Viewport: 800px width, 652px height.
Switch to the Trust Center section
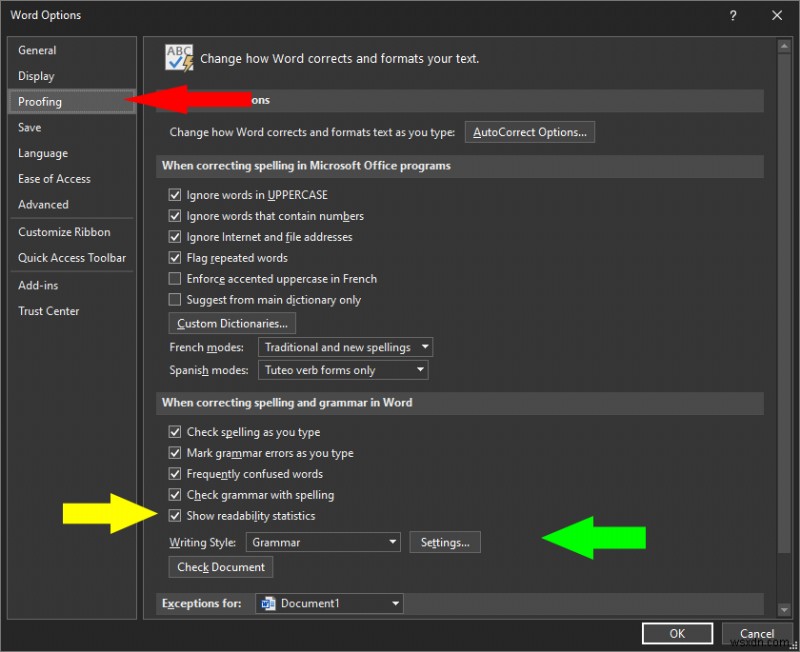pos(48,311)
